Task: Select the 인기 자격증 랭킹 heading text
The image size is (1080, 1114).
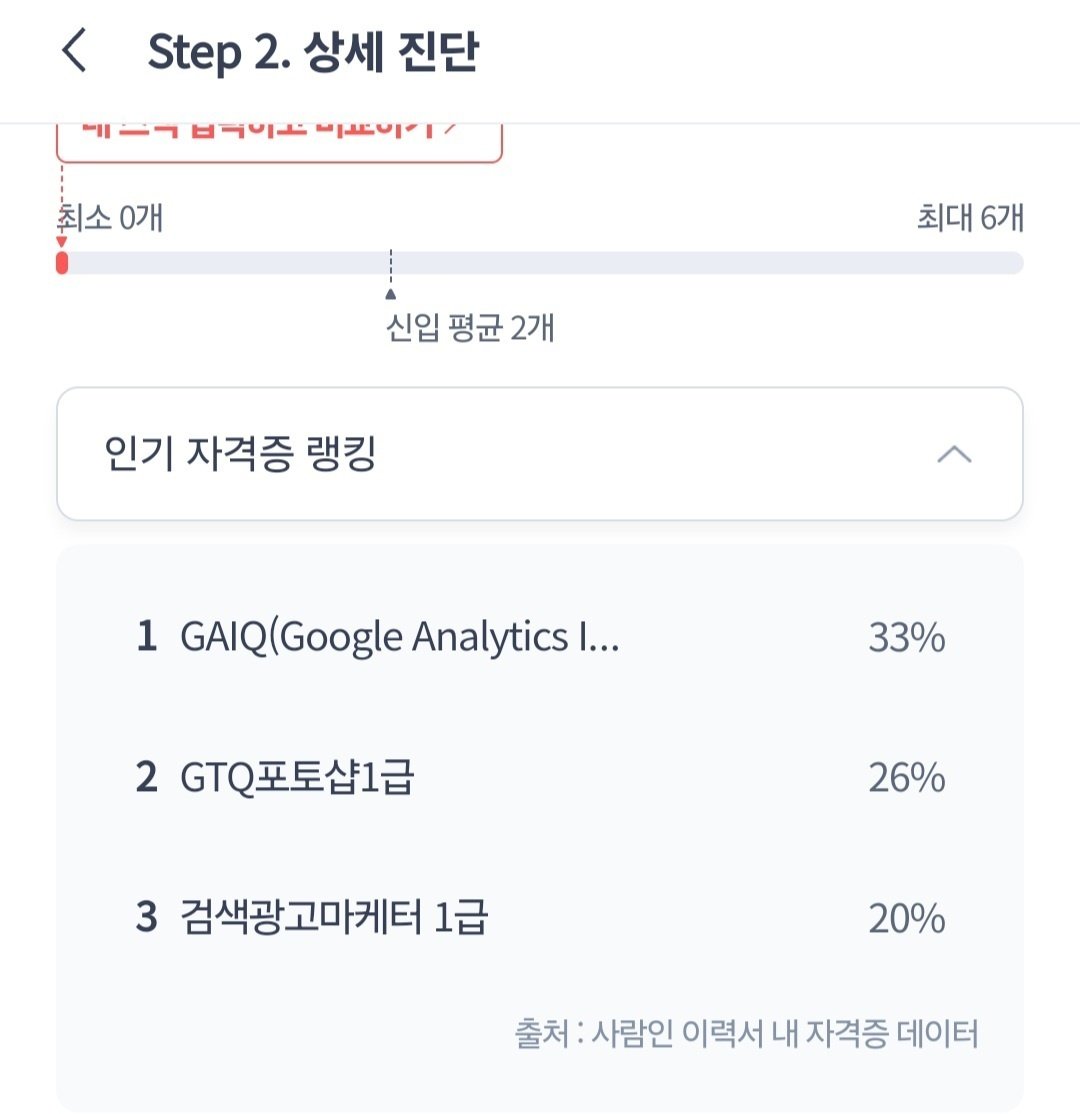Action: pos(240,453)
